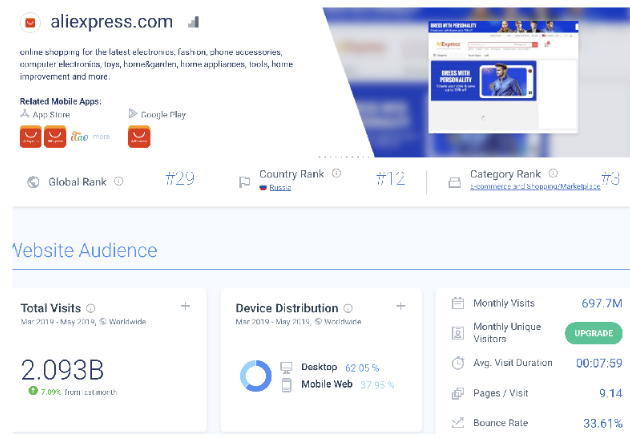
Task: Click the Mobile Web phone icon
Action: pyautogui.click(x=286, y=385)
